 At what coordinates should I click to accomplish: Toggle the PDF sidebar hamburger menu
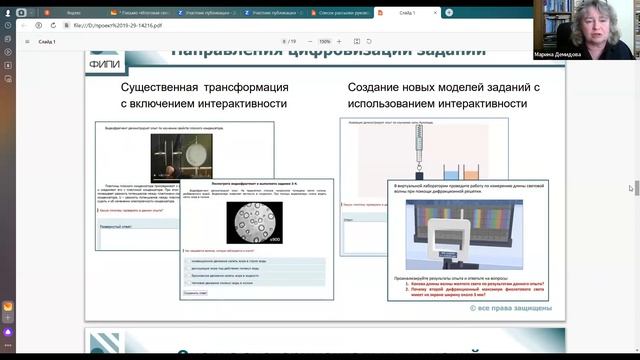click(27, 42)
